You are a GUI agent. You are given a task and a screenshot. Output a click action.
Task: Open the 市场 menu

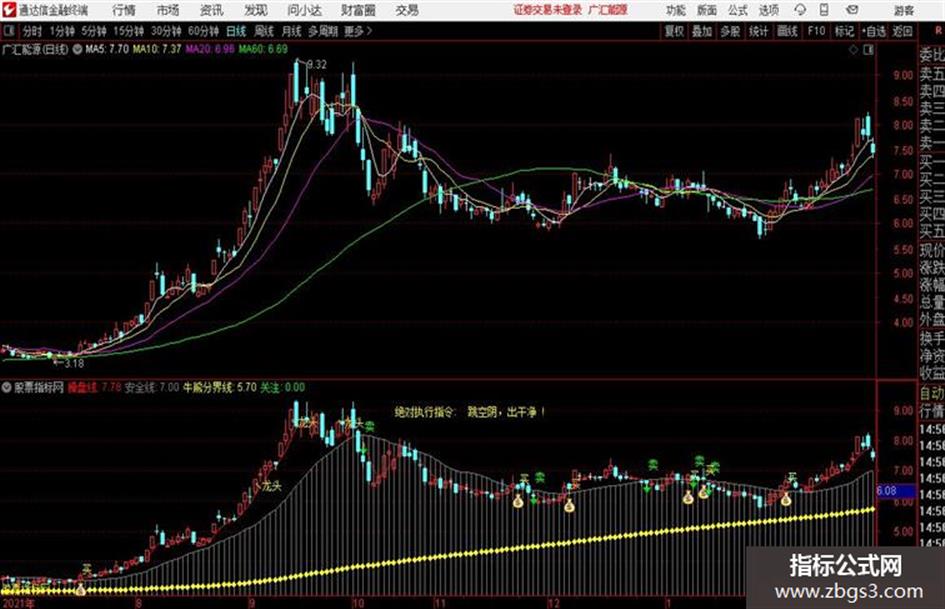[168, 10]
